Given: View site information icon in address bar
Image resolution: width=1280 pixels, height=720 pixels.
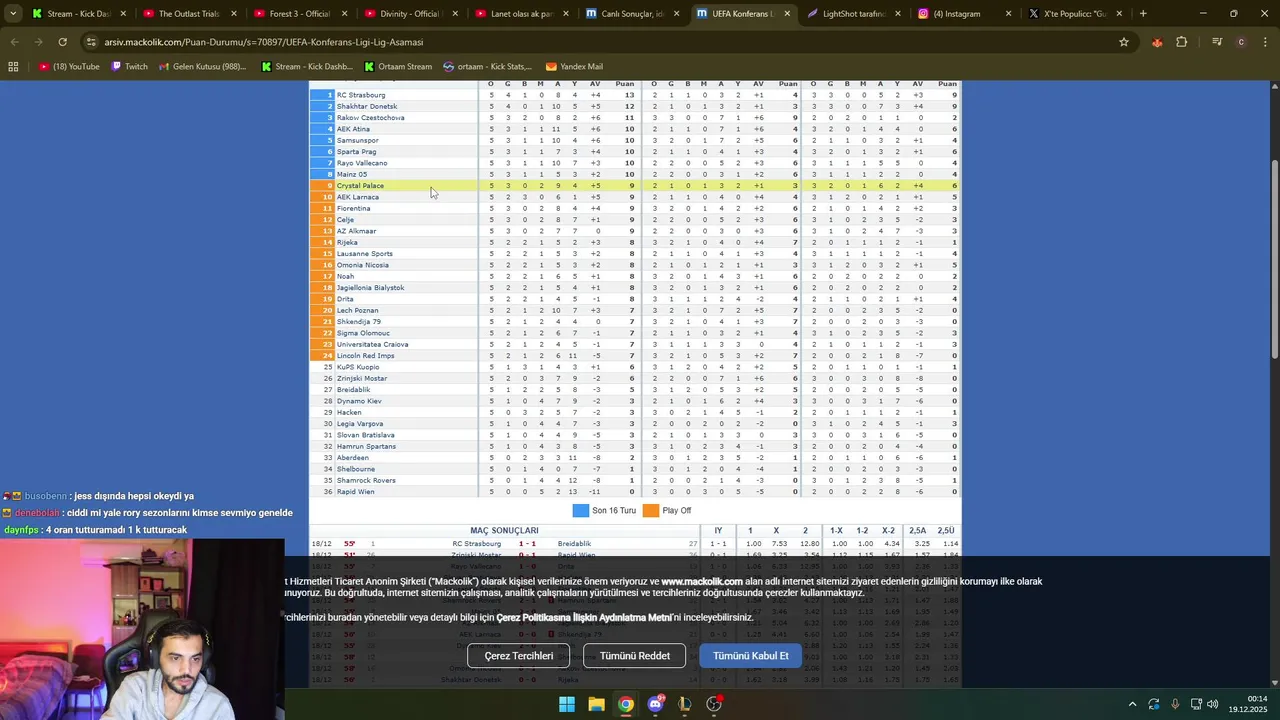Looking at the screenshot, I should pyautogui.click(x=92, y=42).
